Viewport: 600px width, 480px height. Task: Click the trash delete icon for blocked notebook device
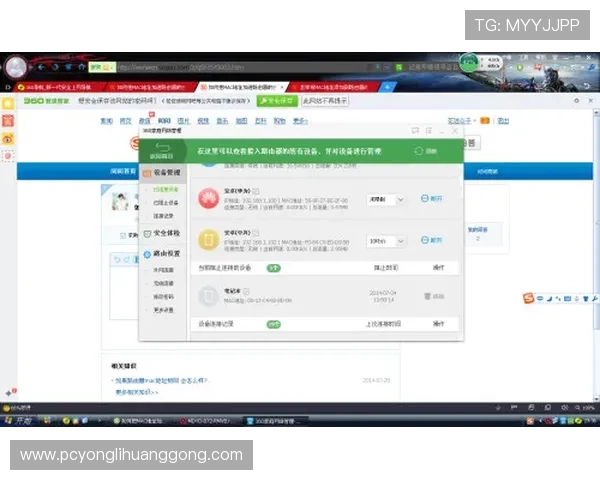(x=427, y=296)
